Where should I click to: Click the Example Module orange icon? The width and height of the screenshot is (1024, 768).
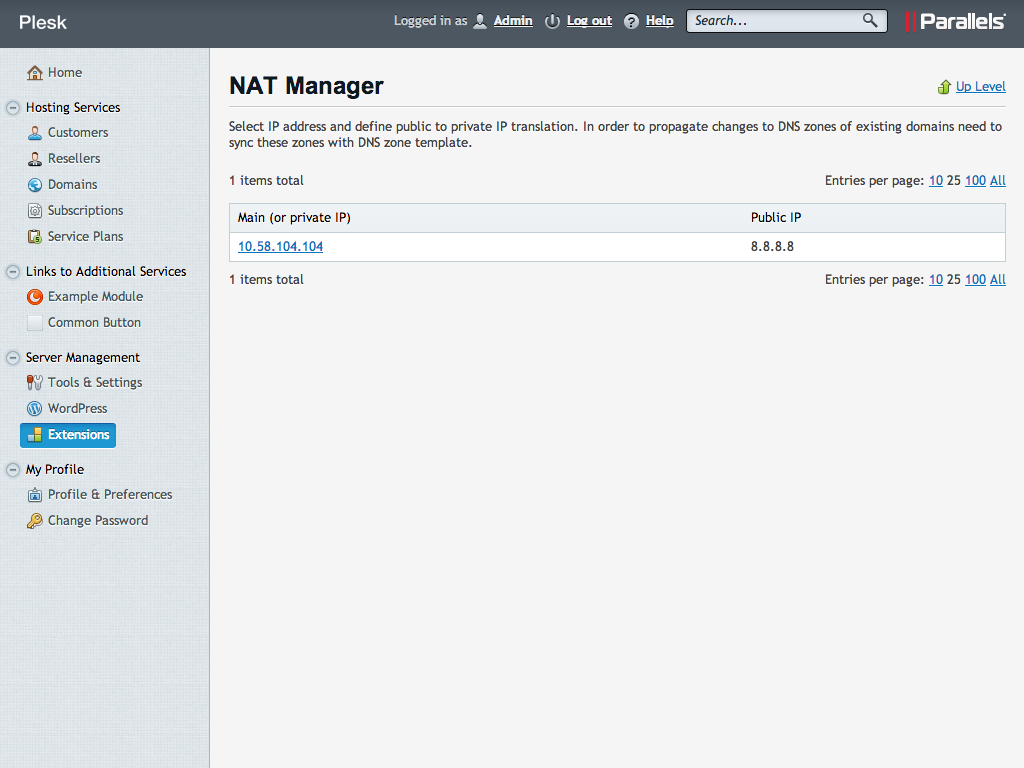click(35, 297)
